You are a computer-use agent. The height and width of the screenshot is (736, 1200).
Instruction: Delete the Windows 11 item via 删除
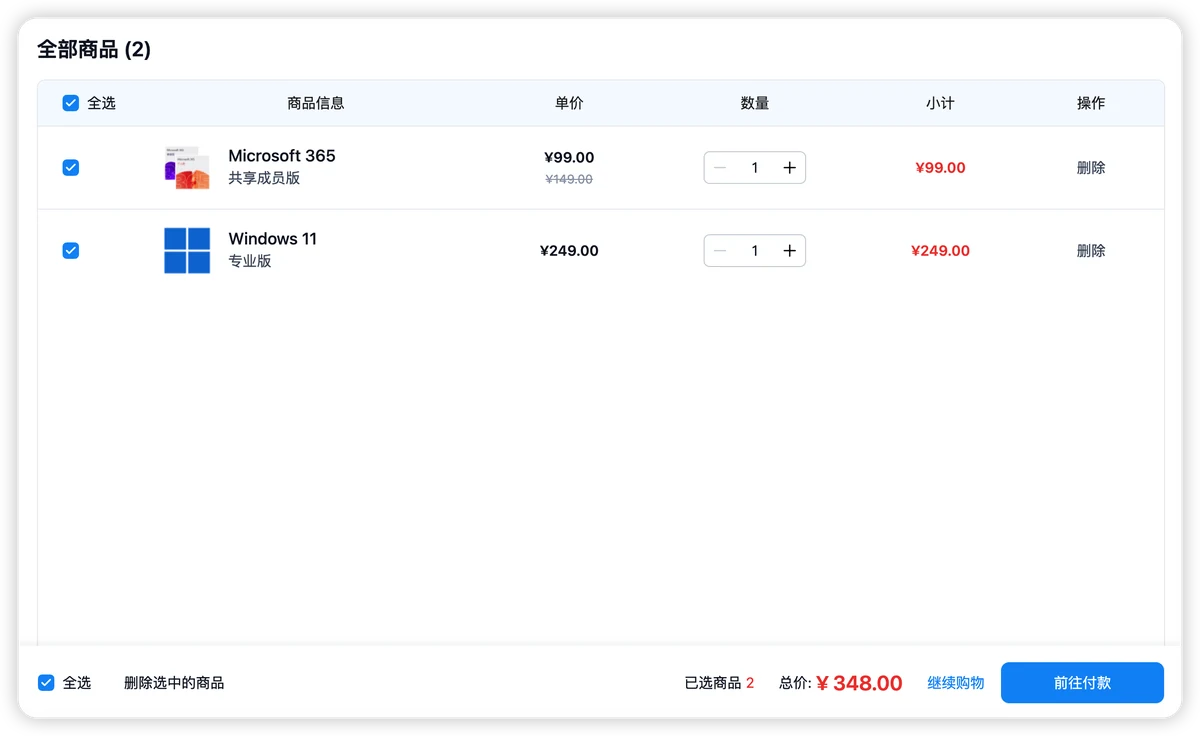click(x=1091, y=251)
